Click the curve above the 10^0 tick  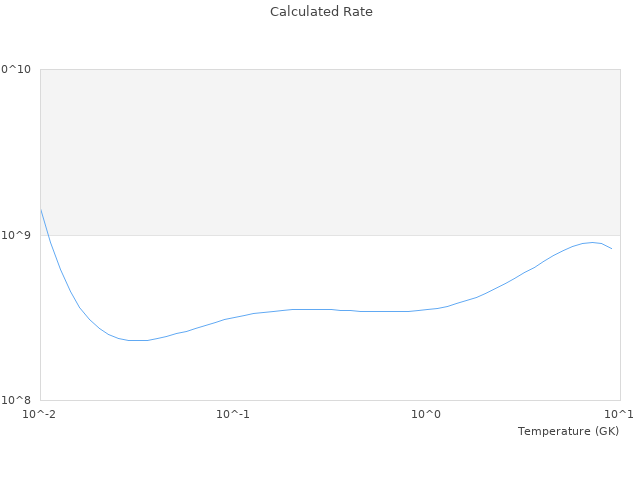coord(426,309)
